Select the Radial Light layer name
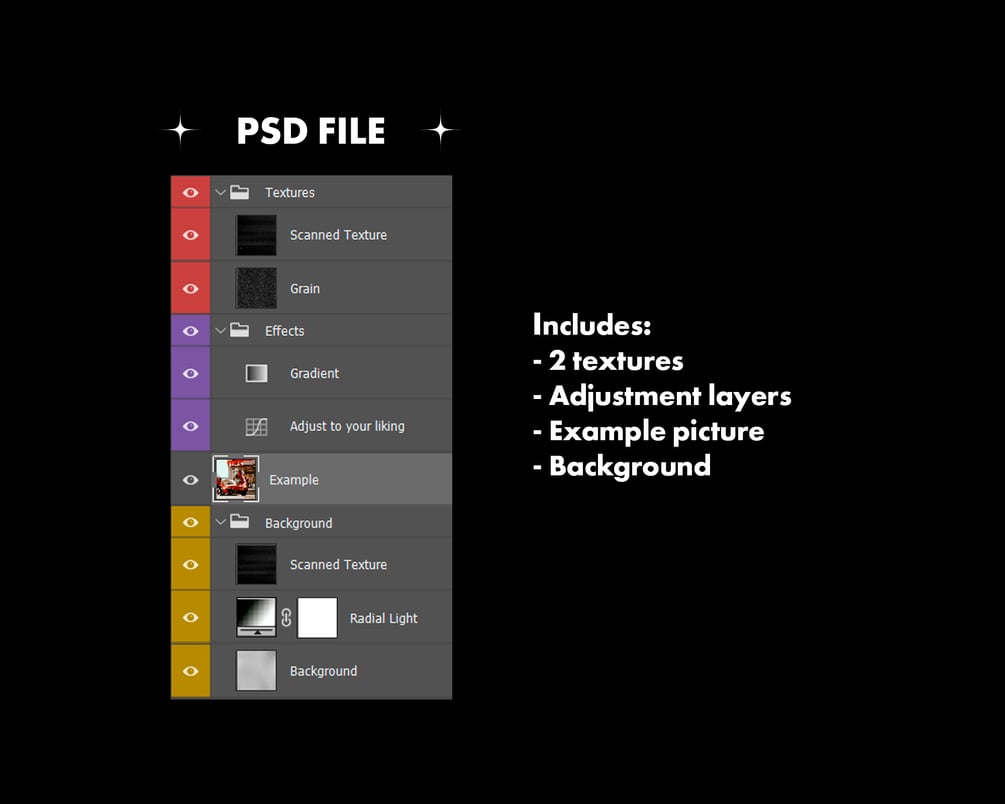This screenshot has height=804, width=1005. [383, 618]
